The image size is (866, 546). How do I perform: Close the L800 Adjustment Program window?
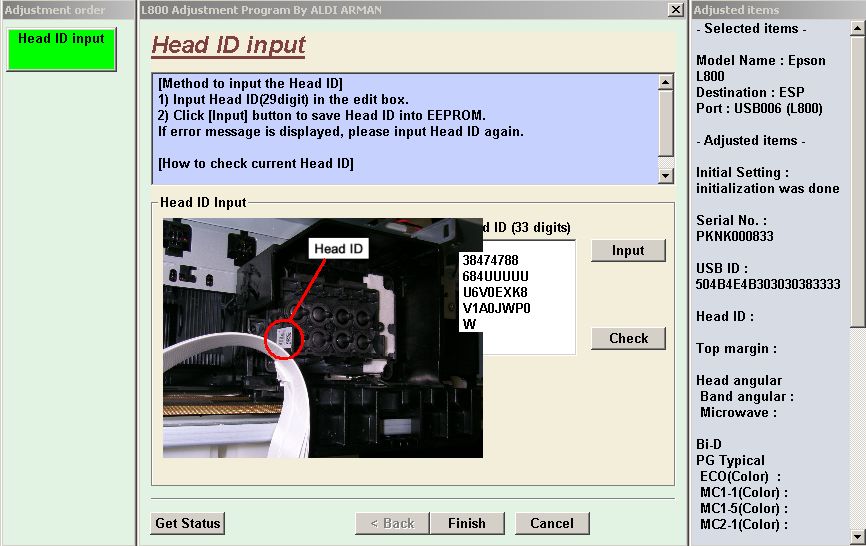(676, 10)
